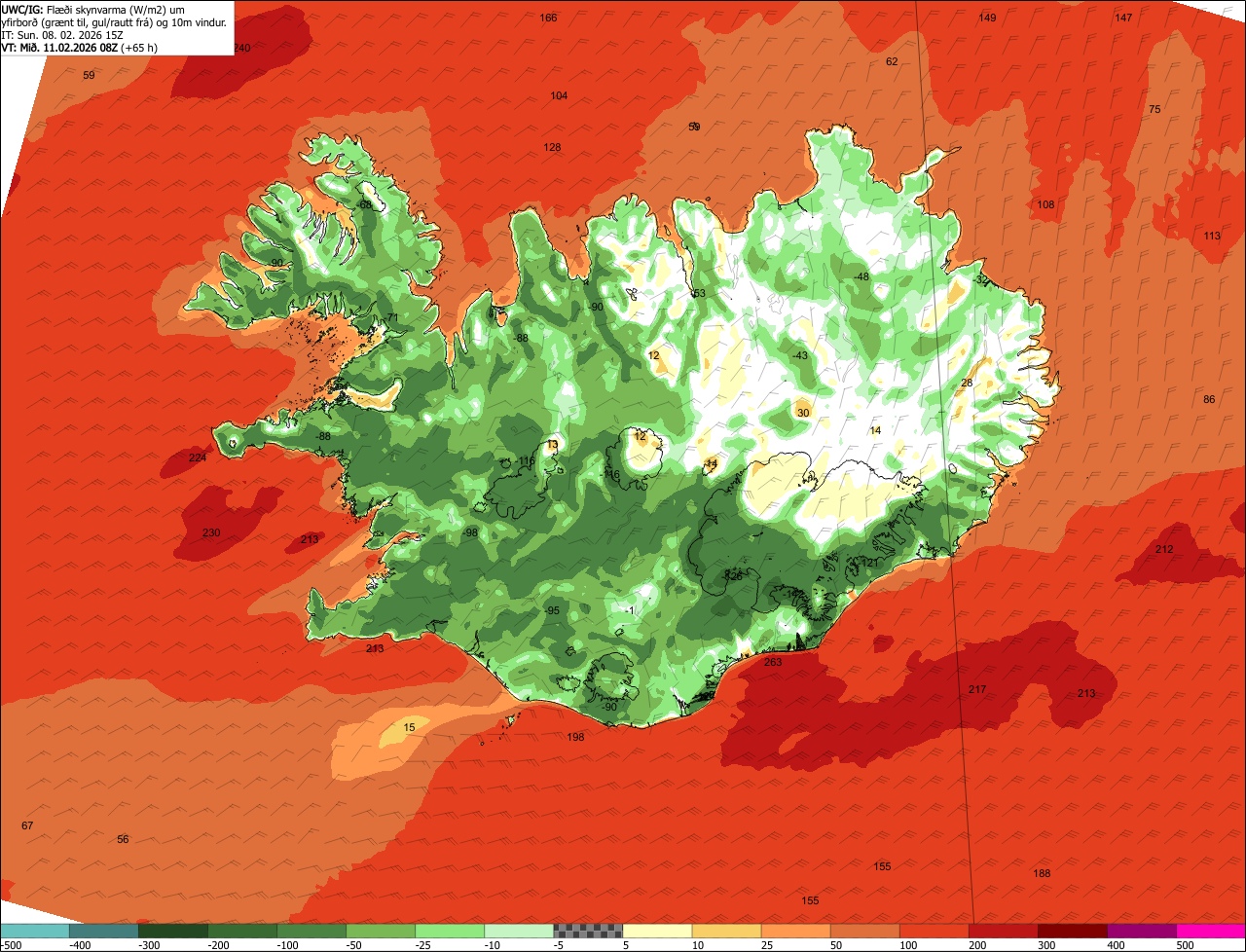Click the map value 188 in the southeast corner
The width and height of the screenshot is (1246, 952).
point(1042,873)
